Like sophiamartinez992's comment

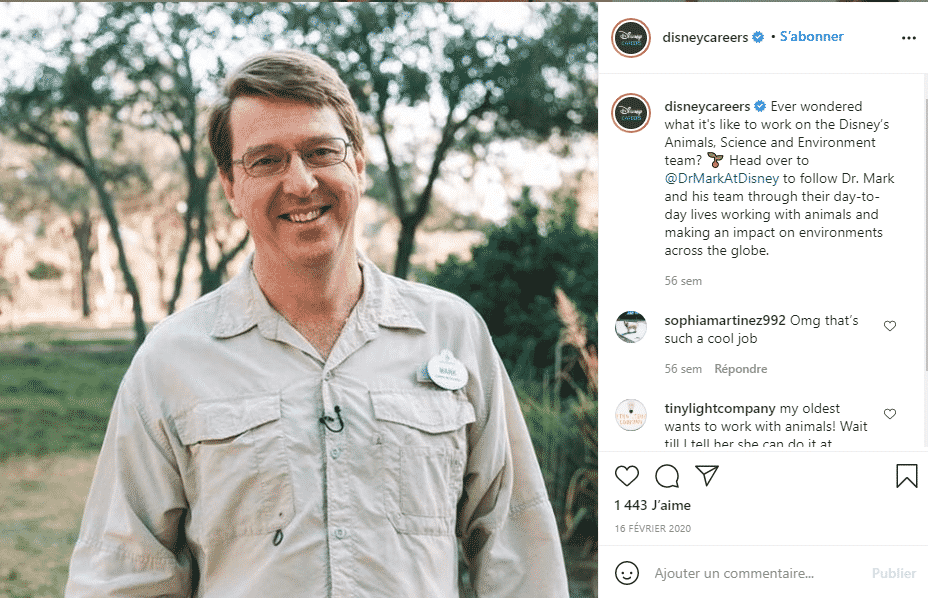pyautogui.click(x=890, y=326)
